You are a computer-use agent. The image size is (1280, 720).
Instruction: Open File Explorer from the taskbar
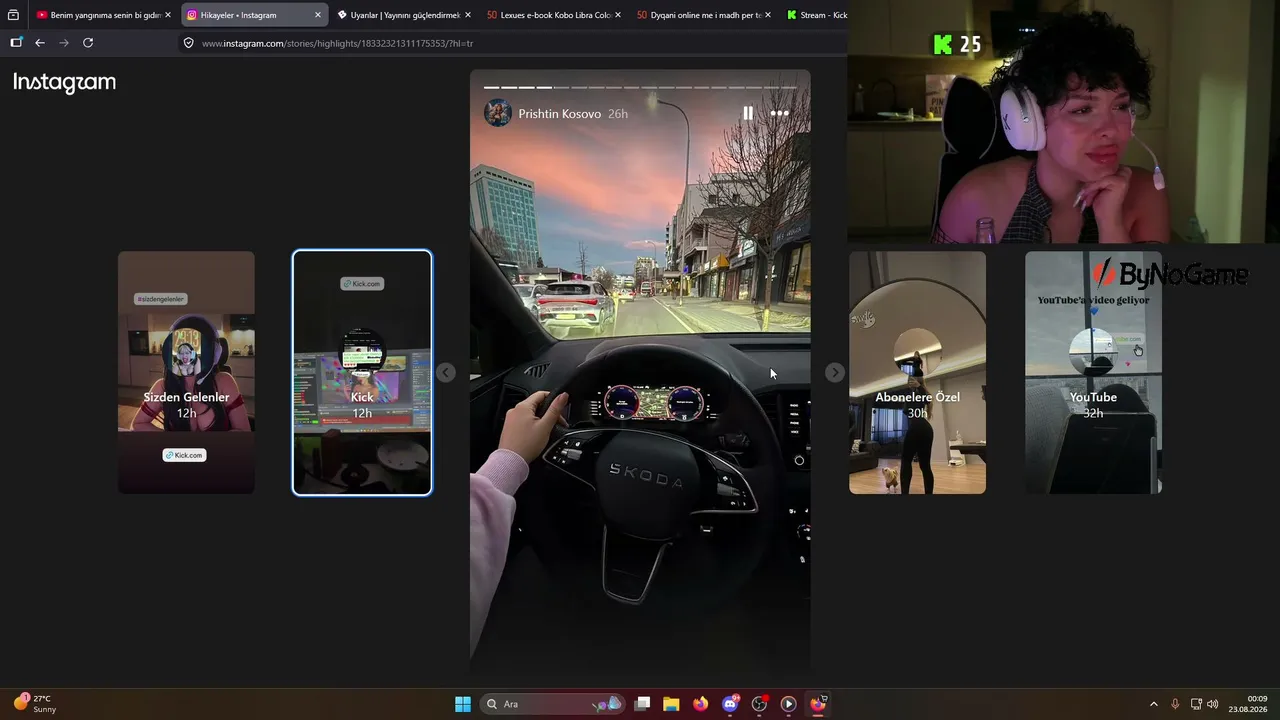(x=671, y=704)
